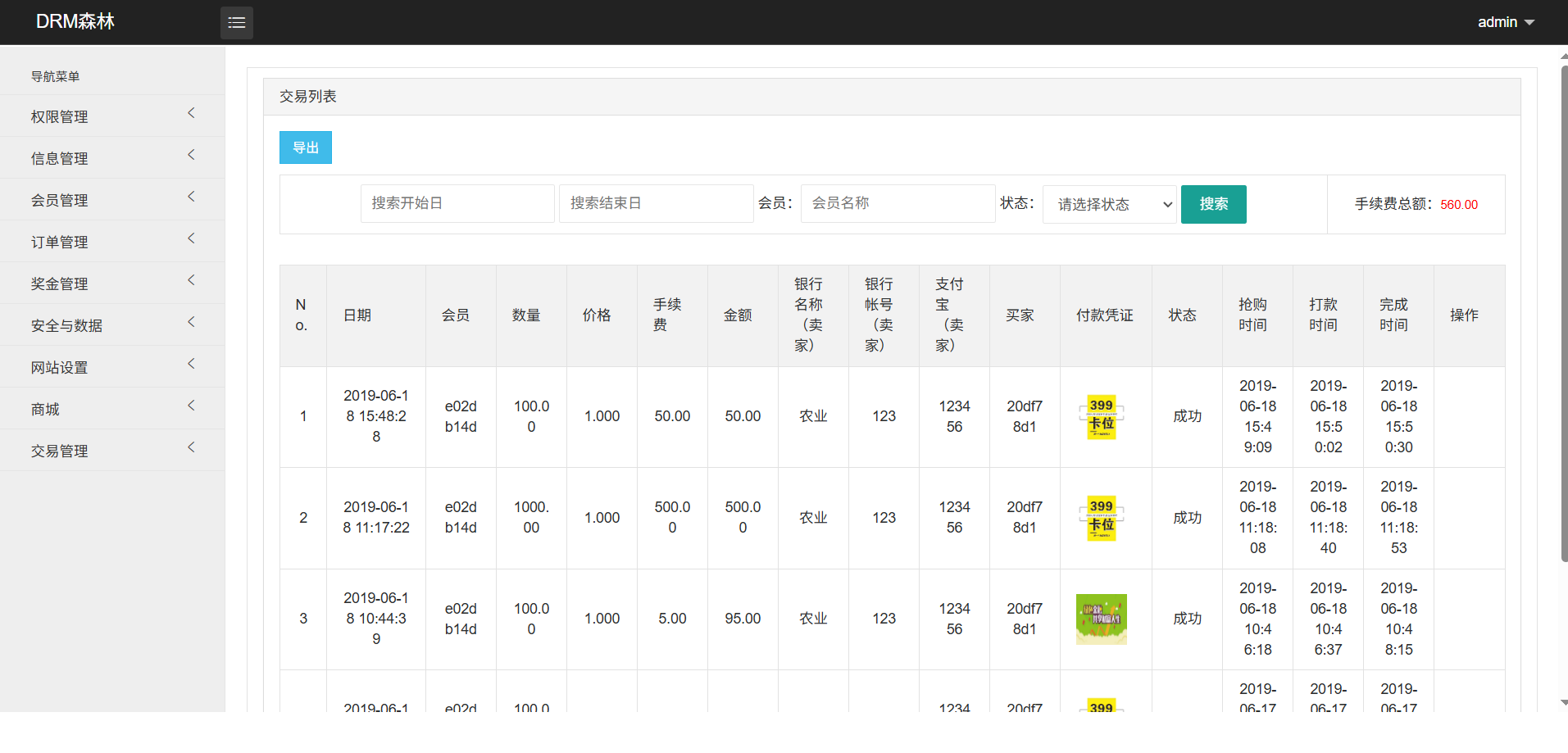Open the 商城 sidebar item

pos(112,409)
